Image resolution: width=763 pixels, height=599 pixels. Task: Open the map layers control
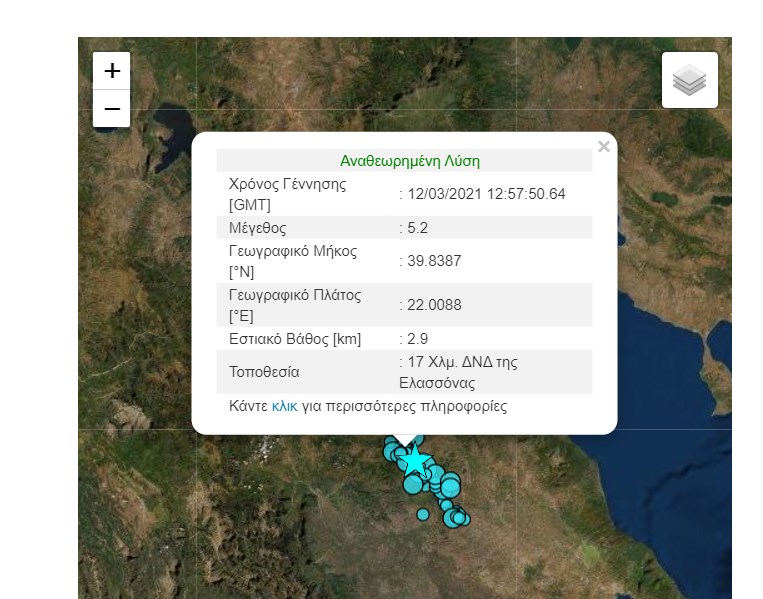pos(690,80)
